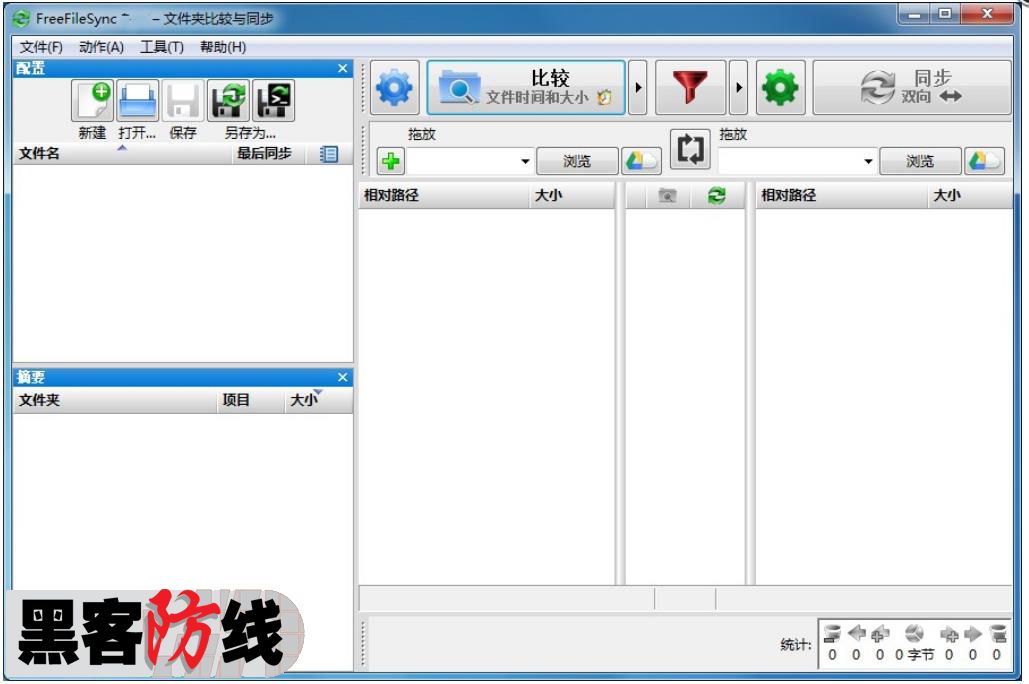Screen dimensions: 1029x684
Task: Click create-right plus statistics icon
Action: [949, 633]
